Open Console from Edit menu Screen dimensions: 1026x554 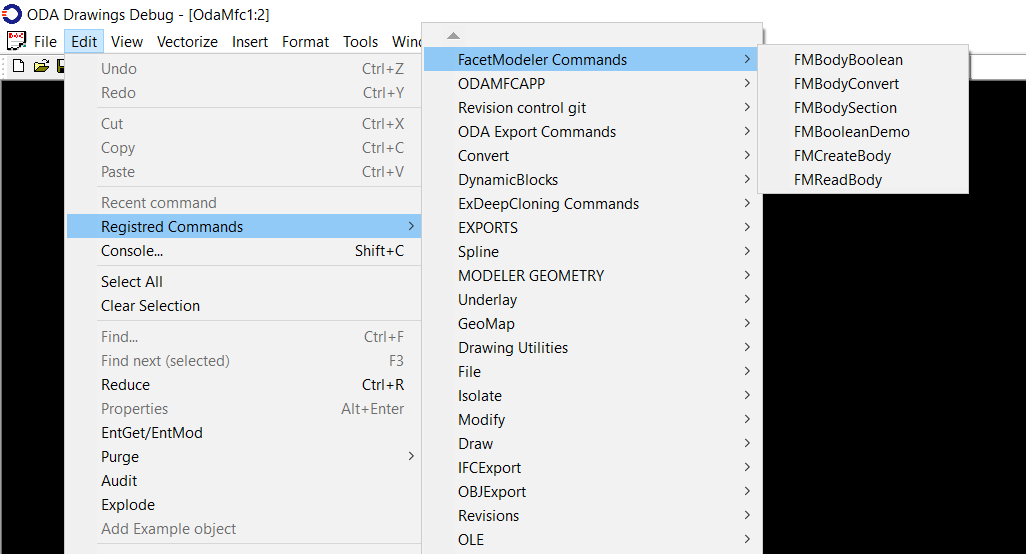point(243,251)
